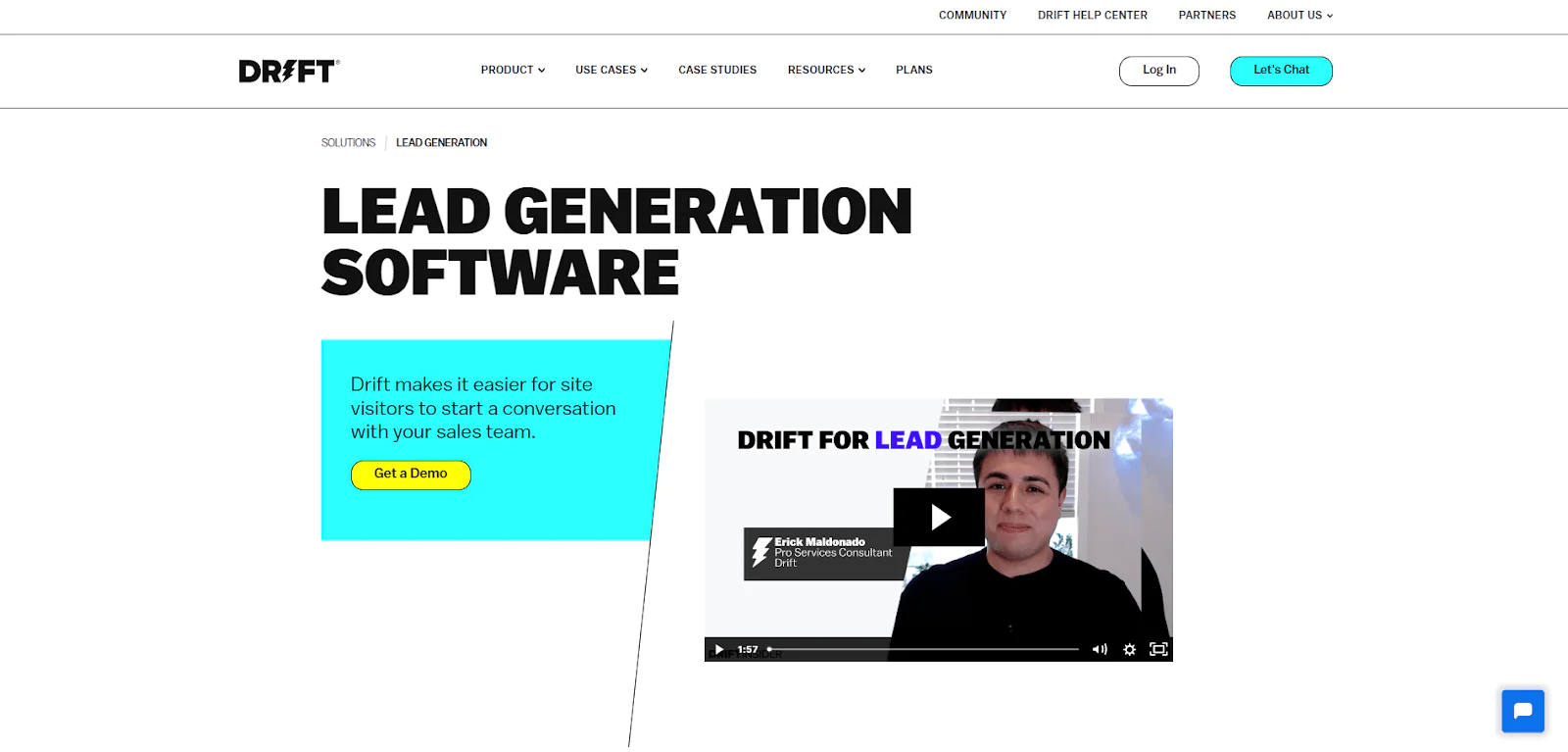The width and height of the screenshot is (1568, 752).
Task: Click the Erick Maldonado name caption
Action: tap(819, 541)
